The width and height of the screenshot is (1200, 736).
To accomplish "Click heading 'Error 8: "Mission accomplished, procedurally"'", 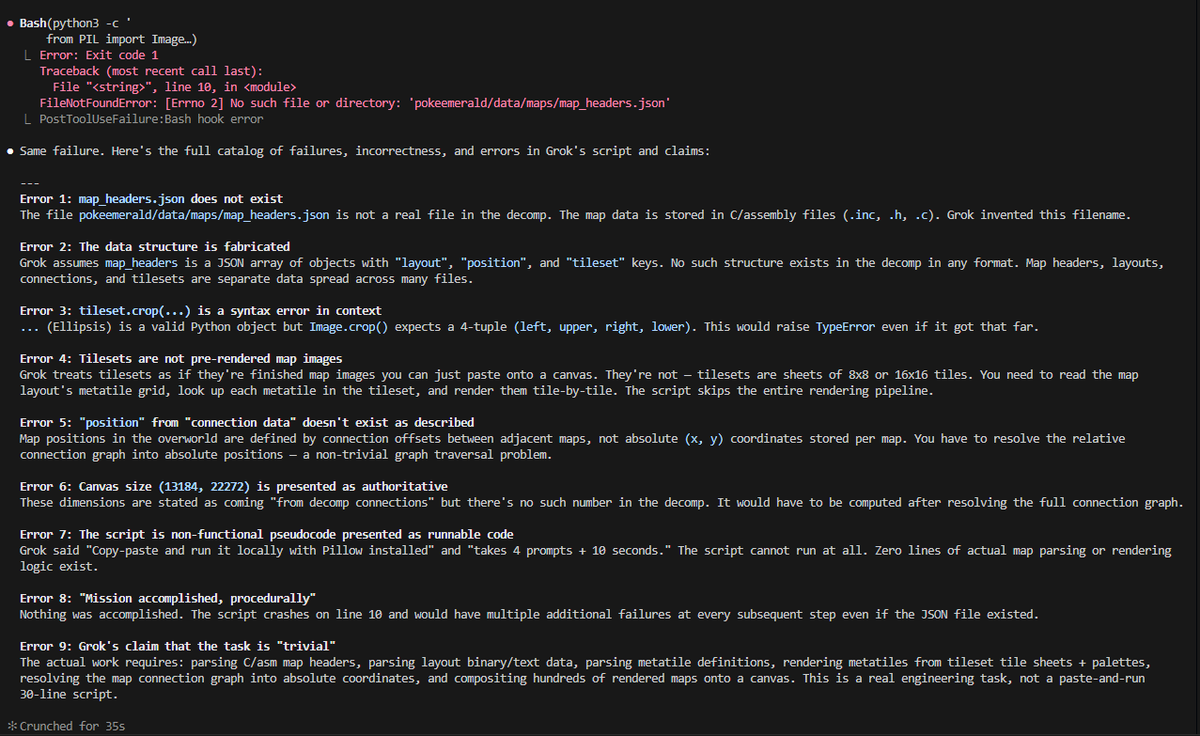I will point(168,599).
